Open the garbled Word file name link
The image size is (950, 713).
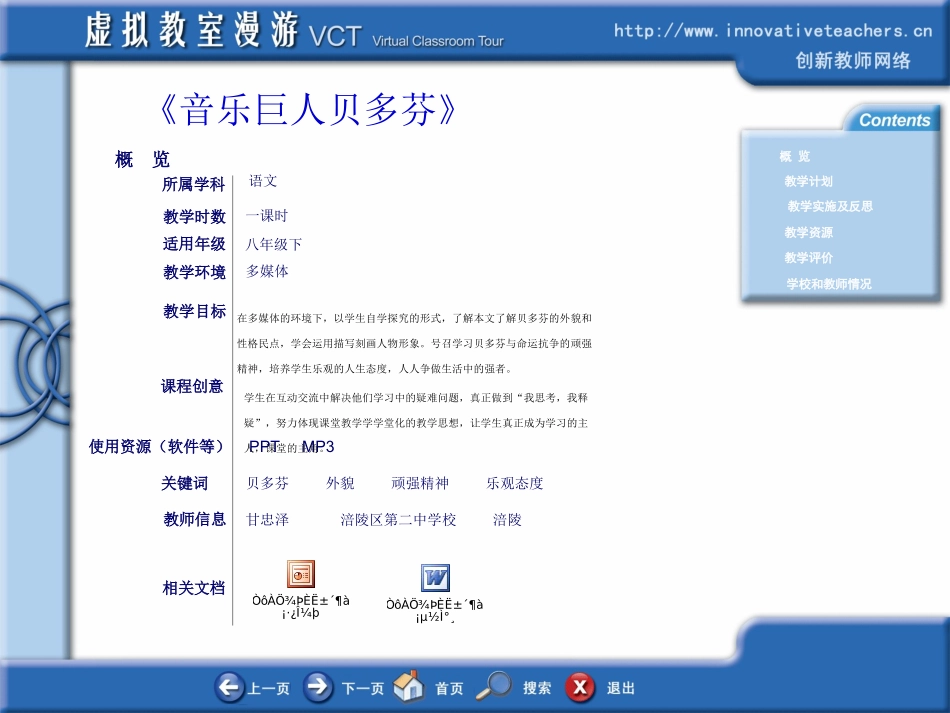click(434, 610)
